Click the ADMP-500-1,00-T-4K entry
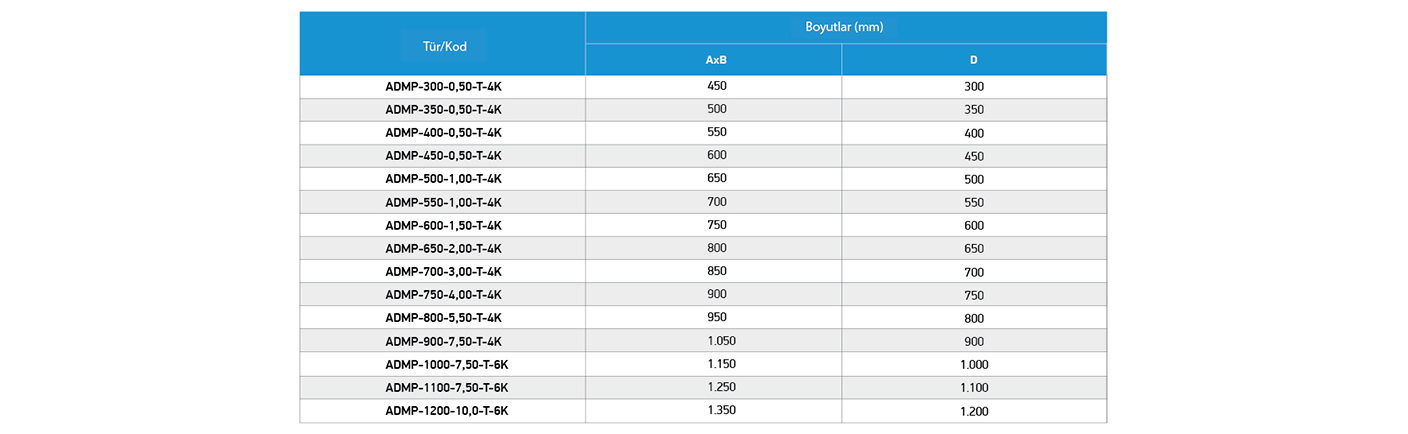 tap(443, 178)
